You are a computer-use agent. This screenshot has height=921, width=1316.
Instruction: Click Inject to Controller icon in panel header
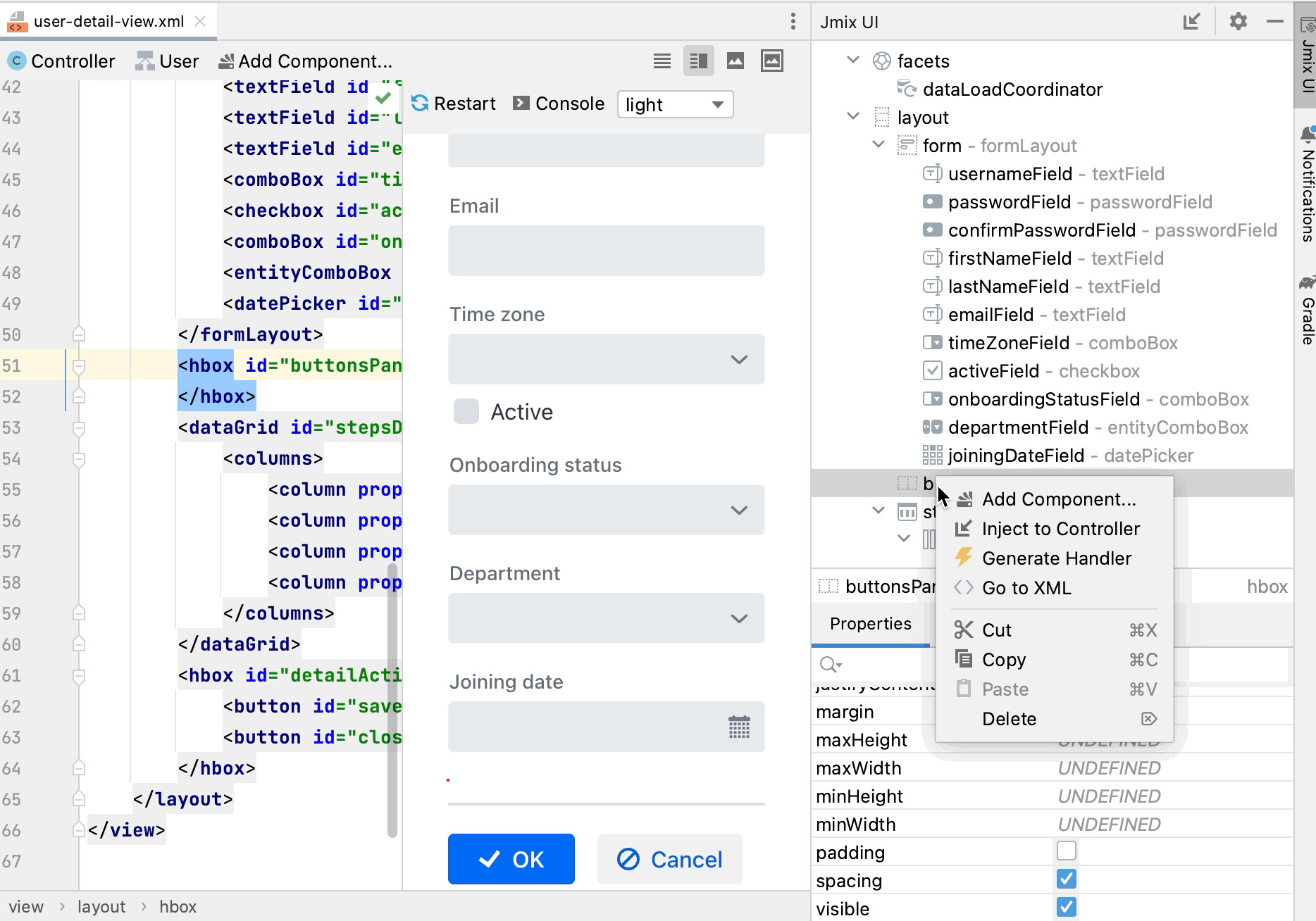pyautogui.click(x=1191, y=22)
